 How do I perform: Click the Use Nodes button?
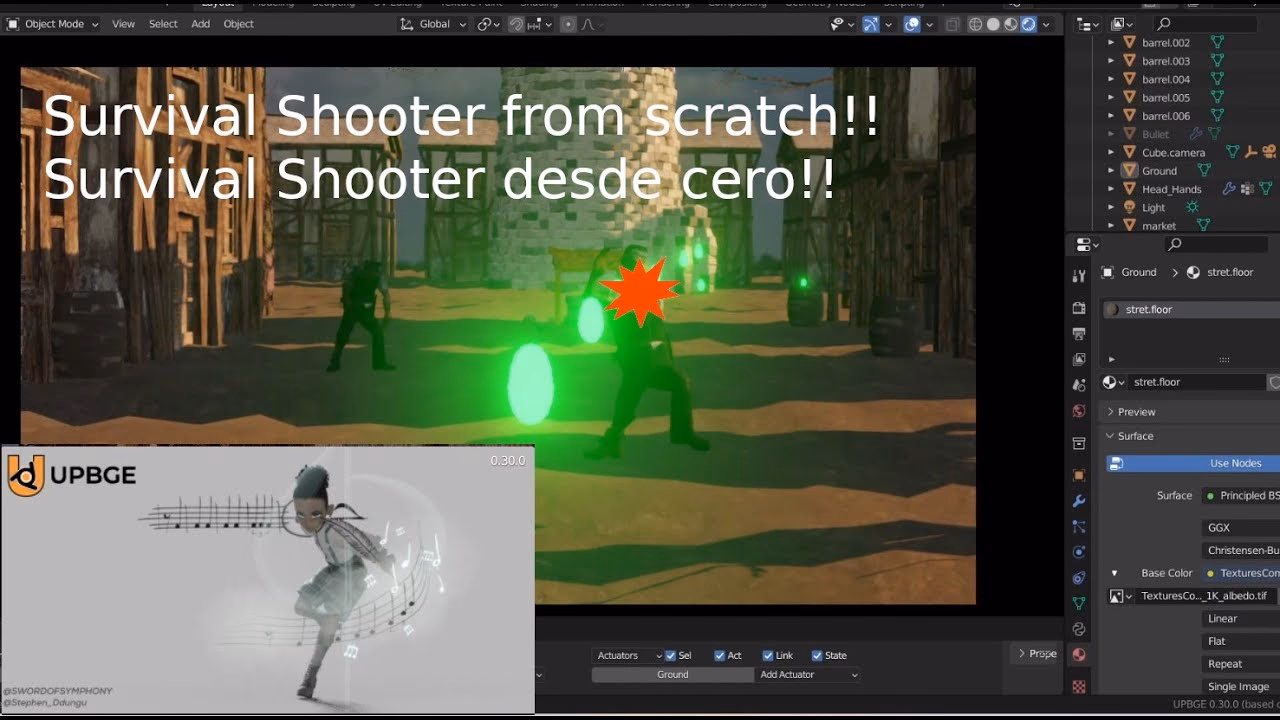point(1193,463)
